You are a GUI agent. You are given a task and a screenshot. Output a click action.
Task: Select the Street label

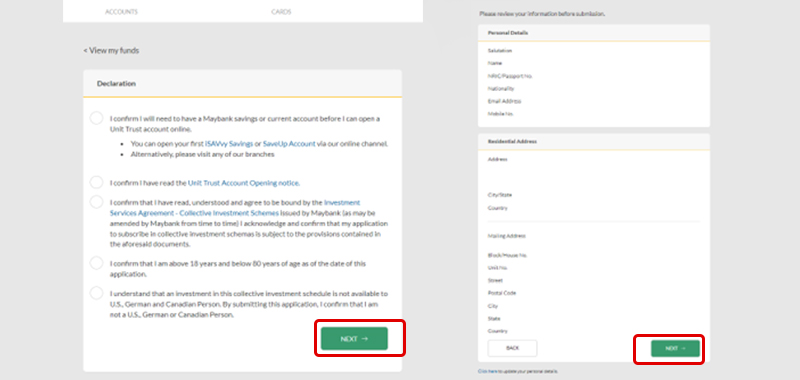[x=495, y=281]
